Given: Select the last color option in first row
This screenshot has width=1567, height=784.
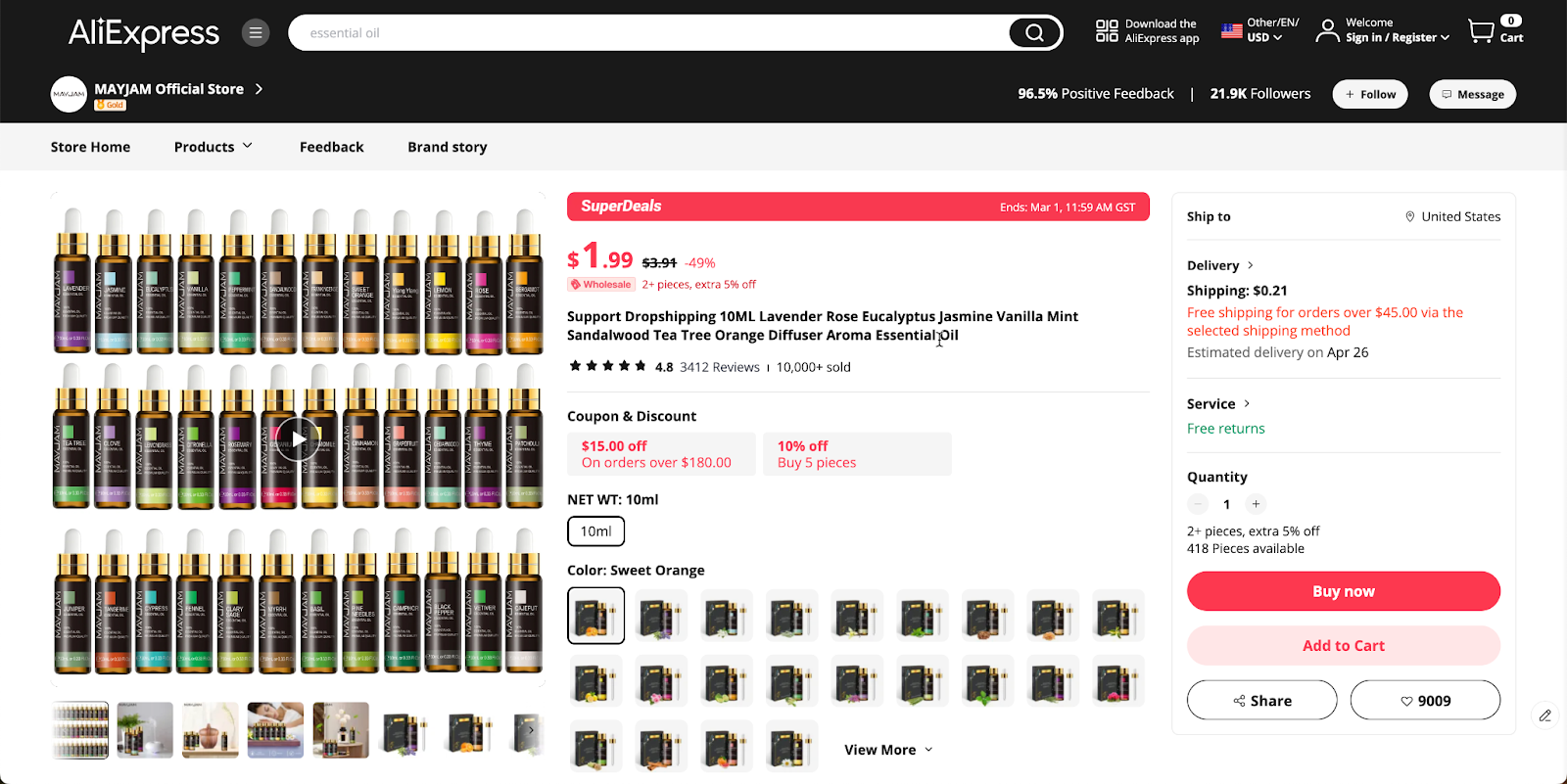Looking at the screenshot, I should [1118, 616].
